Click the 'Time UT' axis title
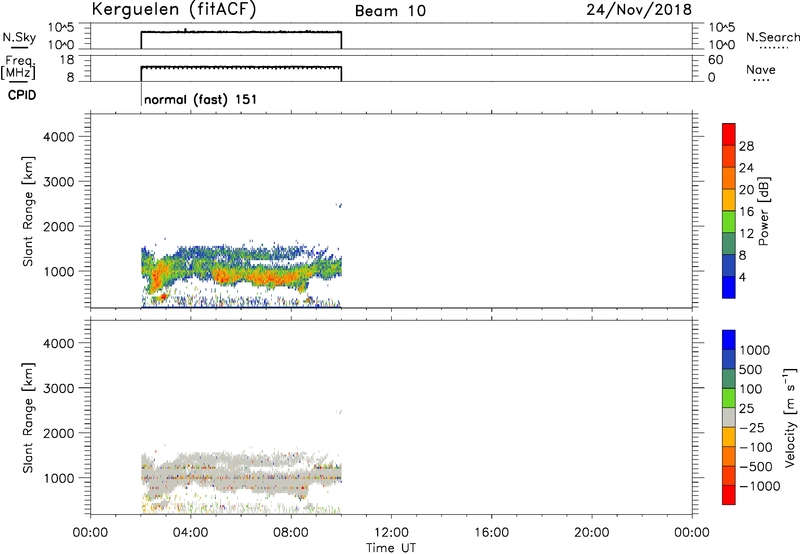800x554 pixels. [x=391, y=548]
